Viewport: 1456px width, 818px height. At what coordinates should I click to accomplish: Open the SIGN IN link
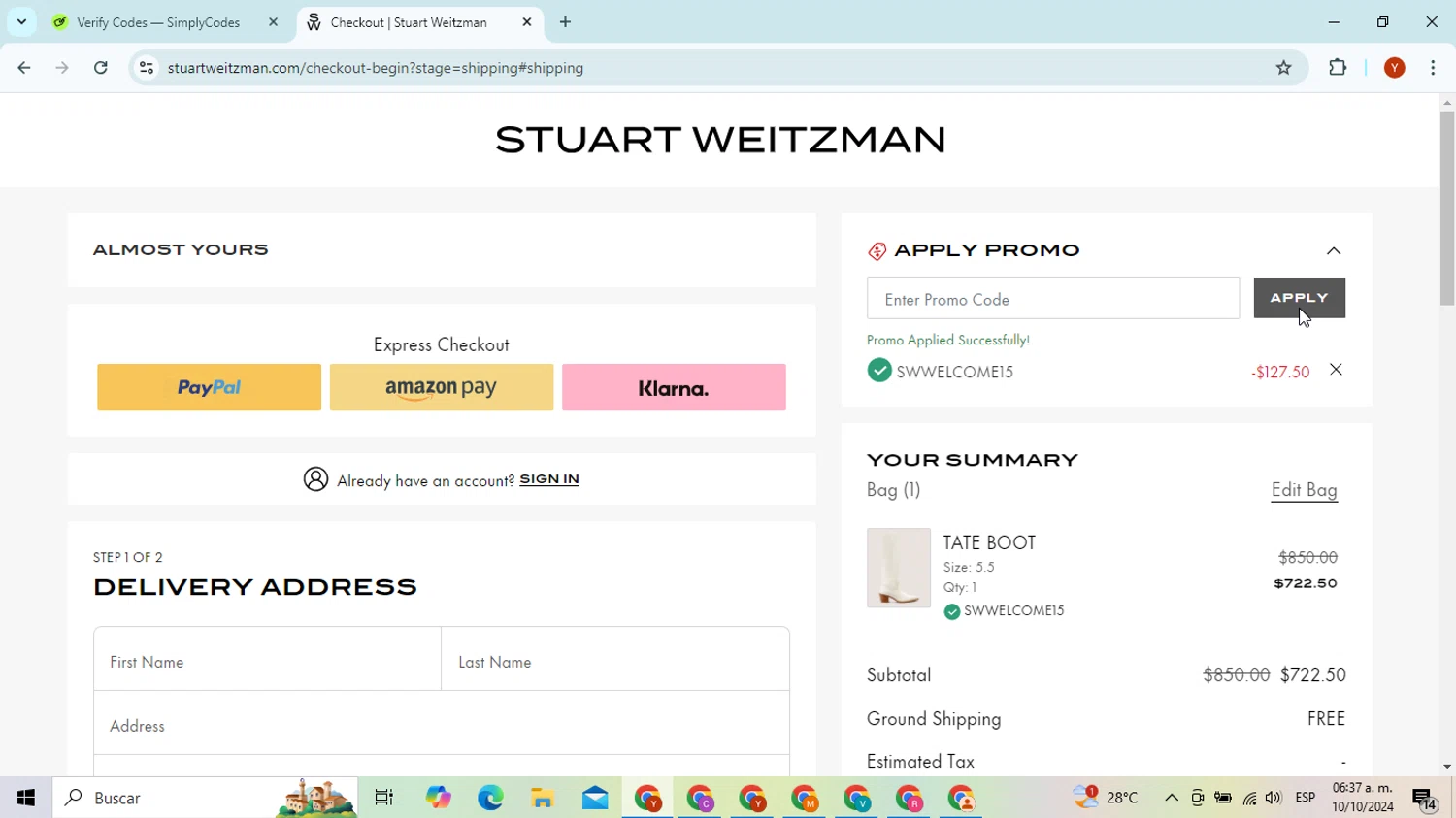549,479
